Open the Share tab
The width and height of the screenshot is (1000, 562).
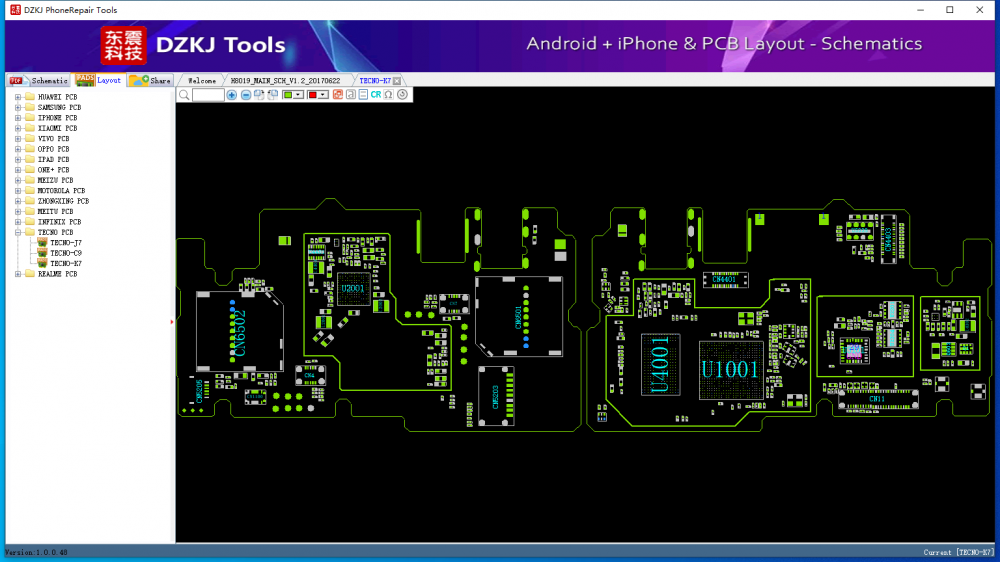coord(151,80)
